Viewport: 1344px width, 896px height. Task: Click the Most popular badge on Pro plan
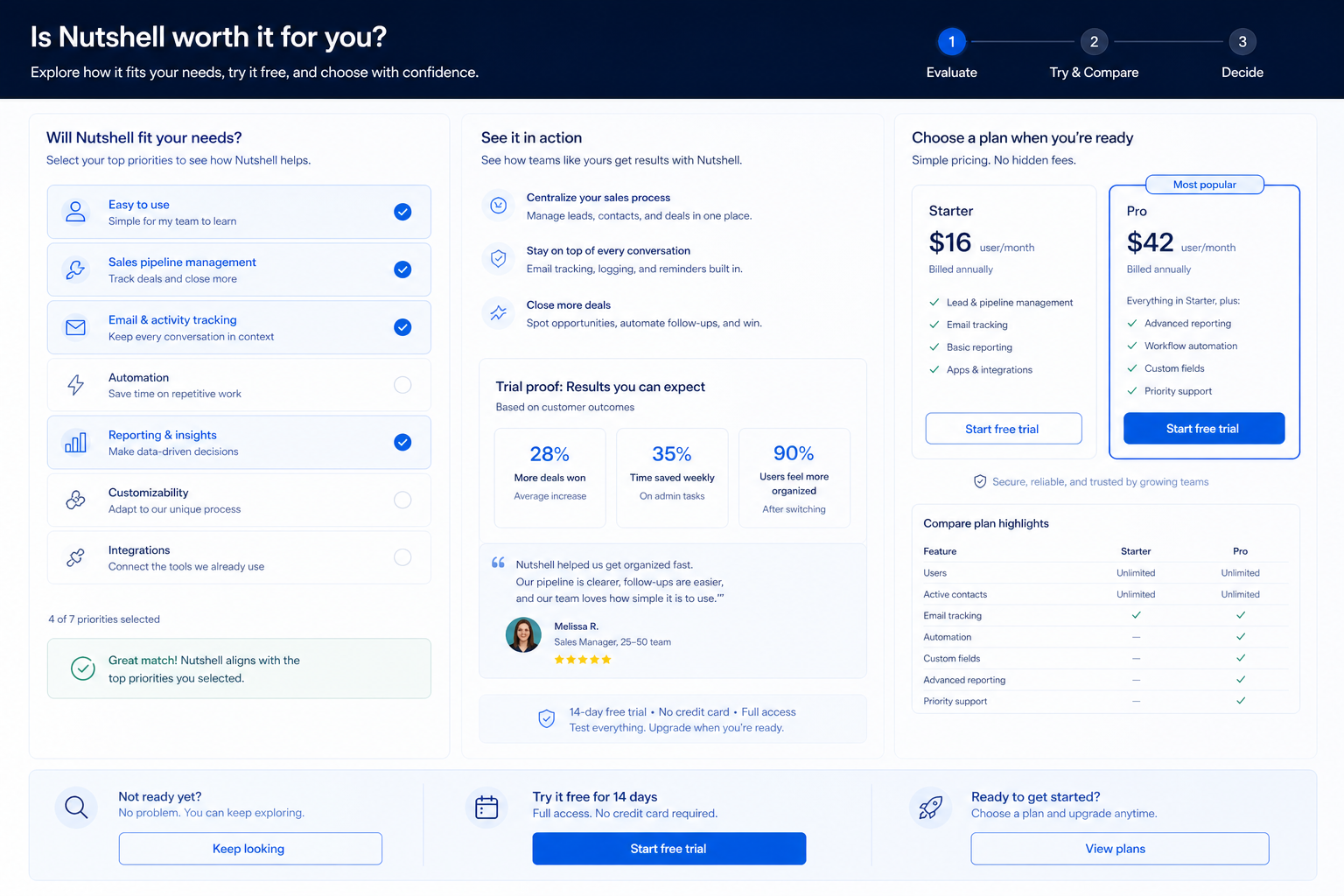1205,185
